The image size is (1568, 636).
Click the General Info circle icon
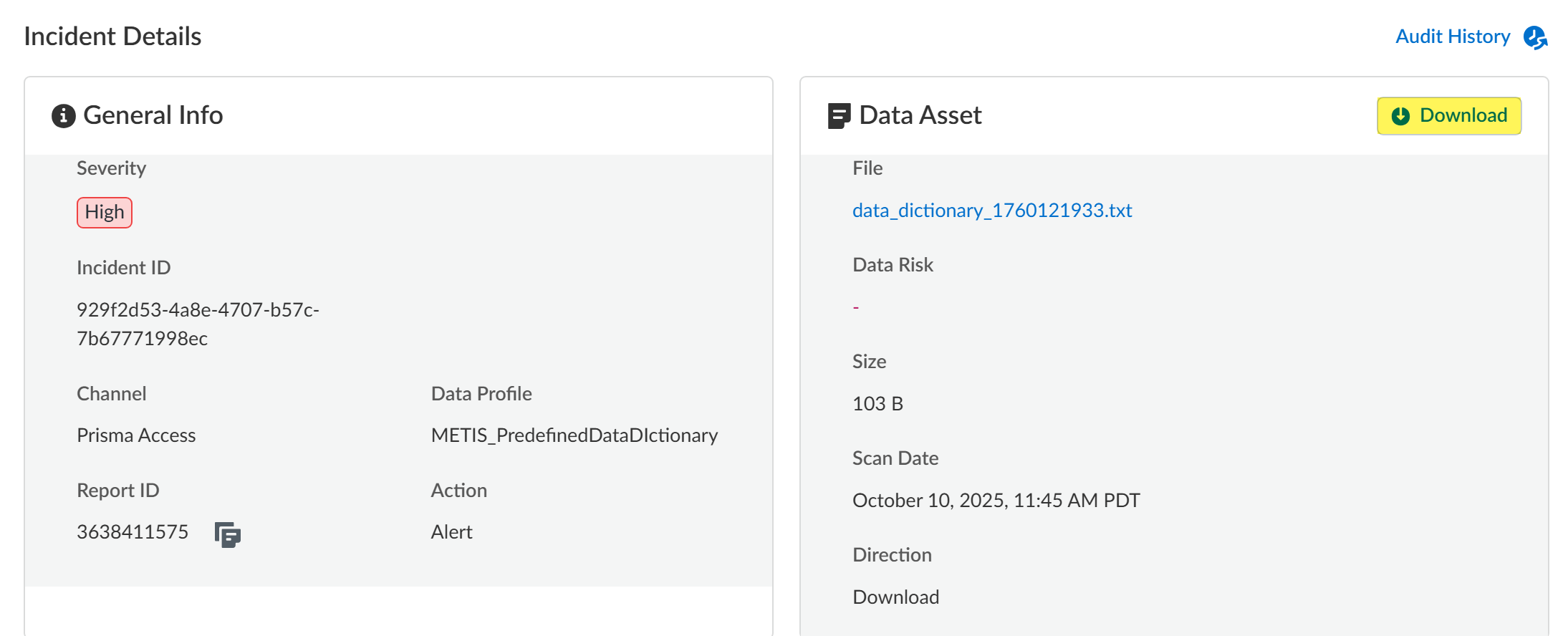pos(63,115)
